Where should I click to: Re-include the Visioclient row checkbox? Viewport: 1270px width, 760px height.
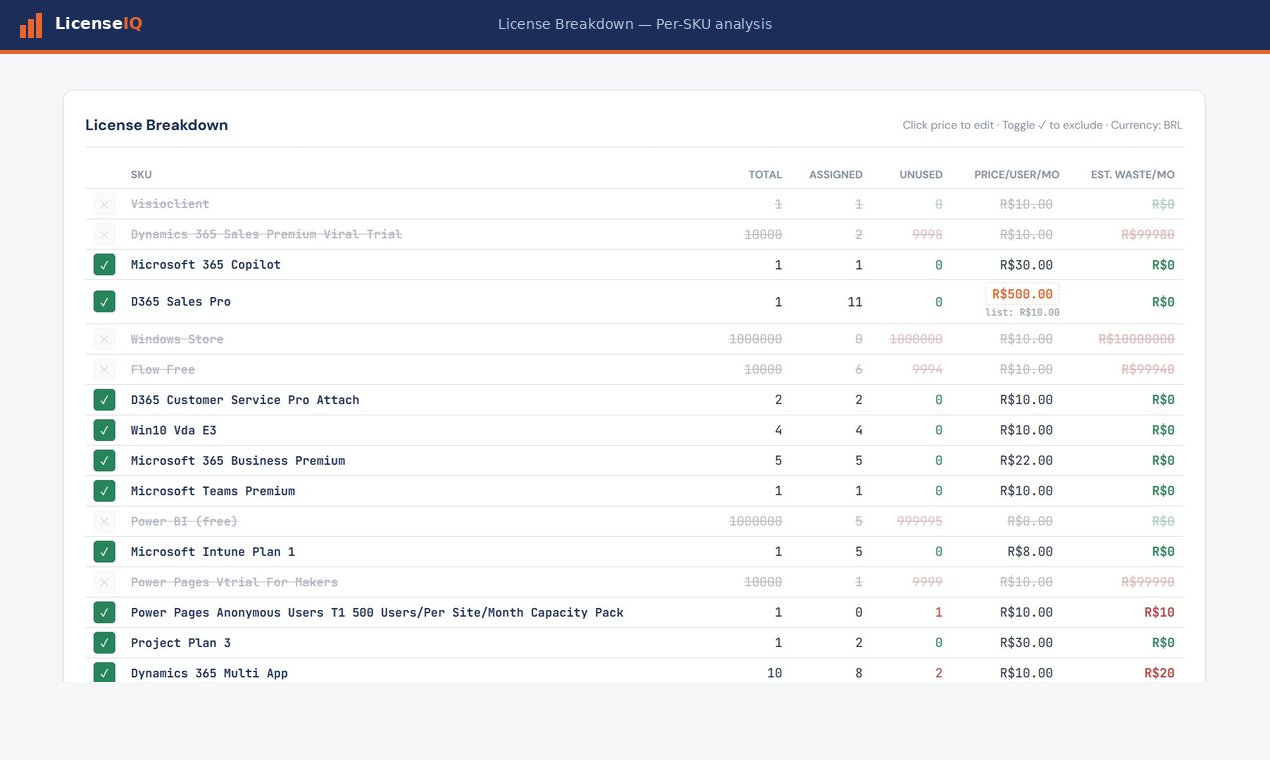coord(104,204)
